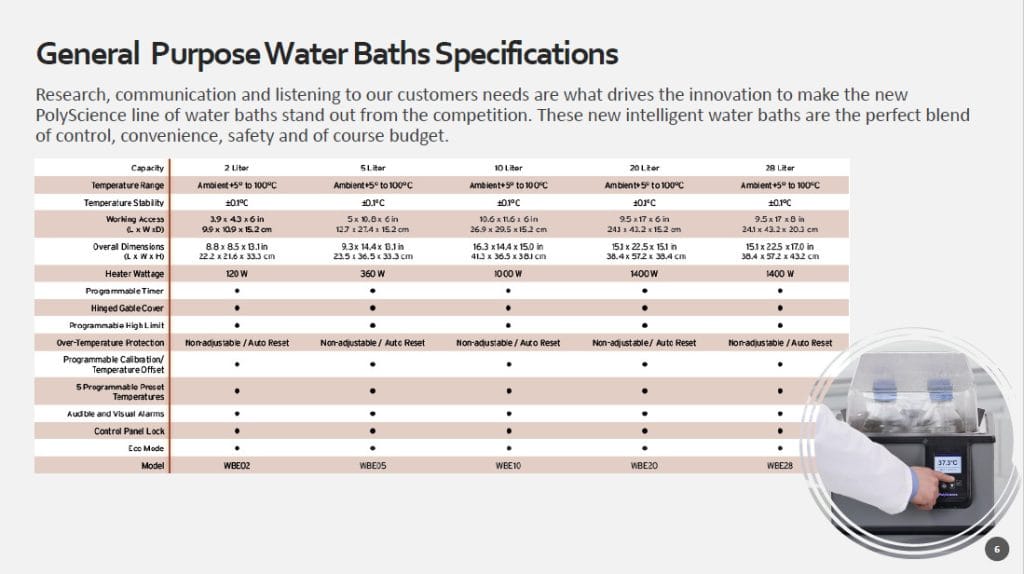
Task: Click the 1000 W heater wattage cell
Action: click(508, 273)
